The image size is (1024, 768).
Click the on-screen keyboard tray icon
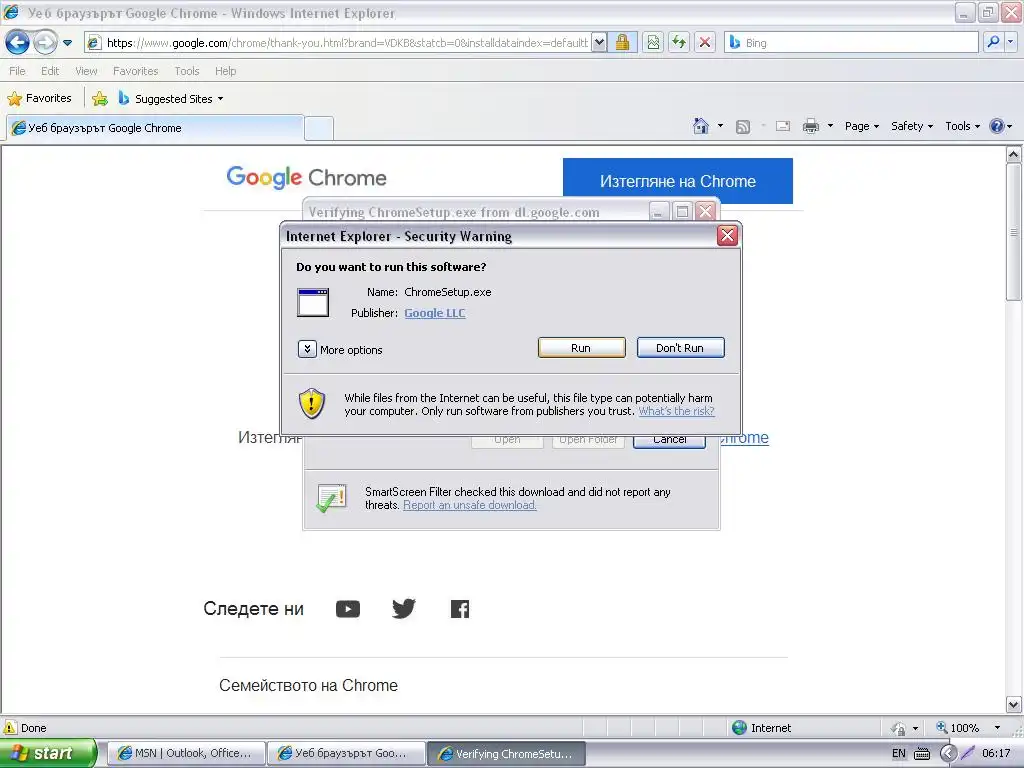coord(921,754)
